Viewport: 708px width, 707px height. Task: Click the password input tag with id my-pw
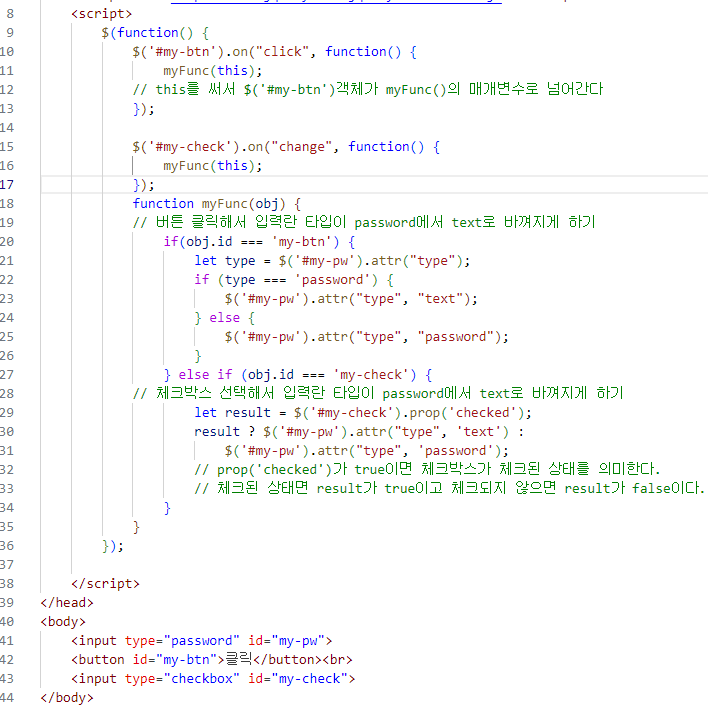[x=202, y=641]
